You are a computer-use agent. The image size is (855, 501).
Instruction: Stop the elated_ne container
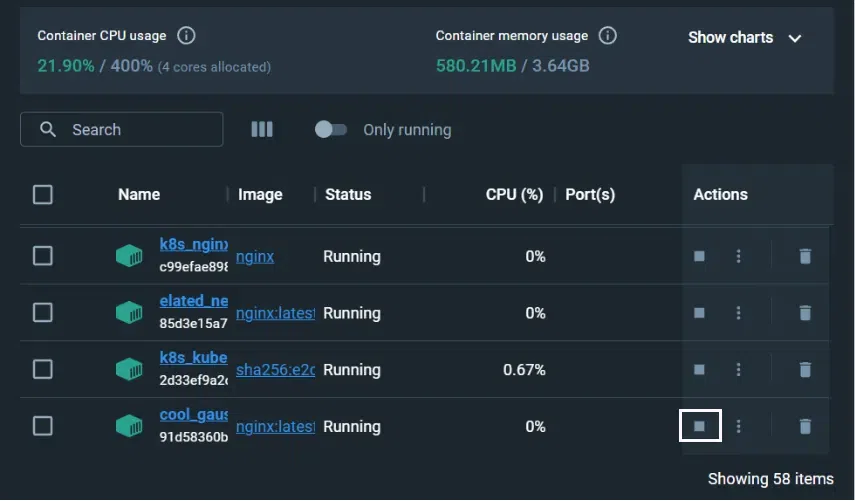[x=700, y=313]
